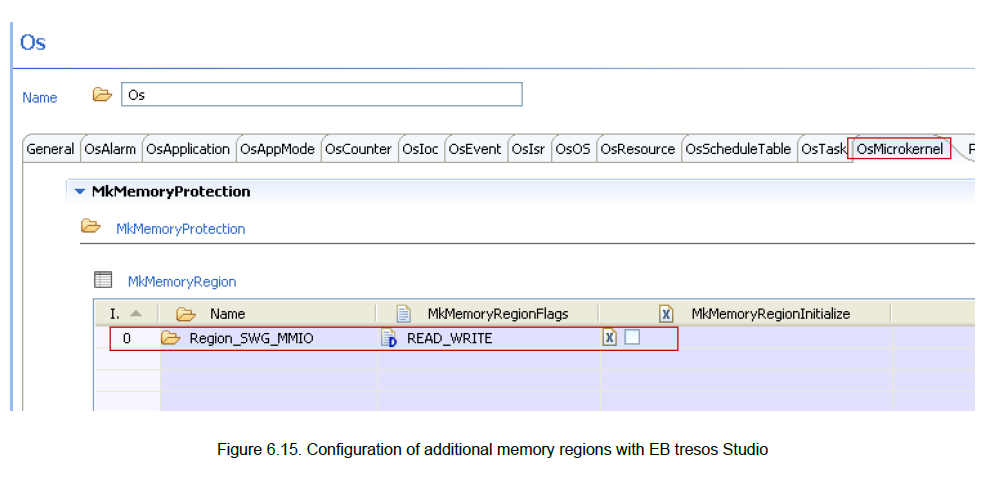Click the Name column header

point(268,313)
